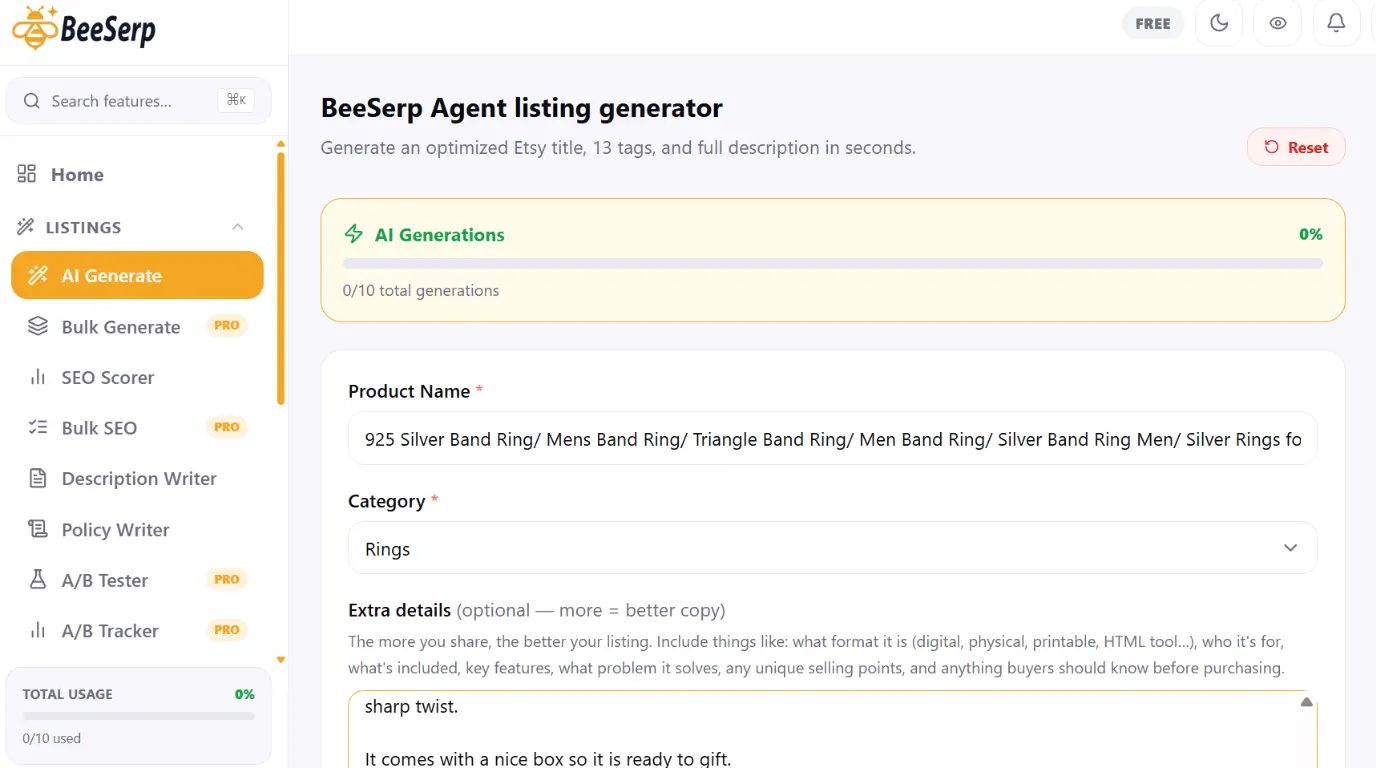This screenshot has height=768, width=1376.
Task: Click PRO badge next to Bulk SEO
Action: [227, 427]
